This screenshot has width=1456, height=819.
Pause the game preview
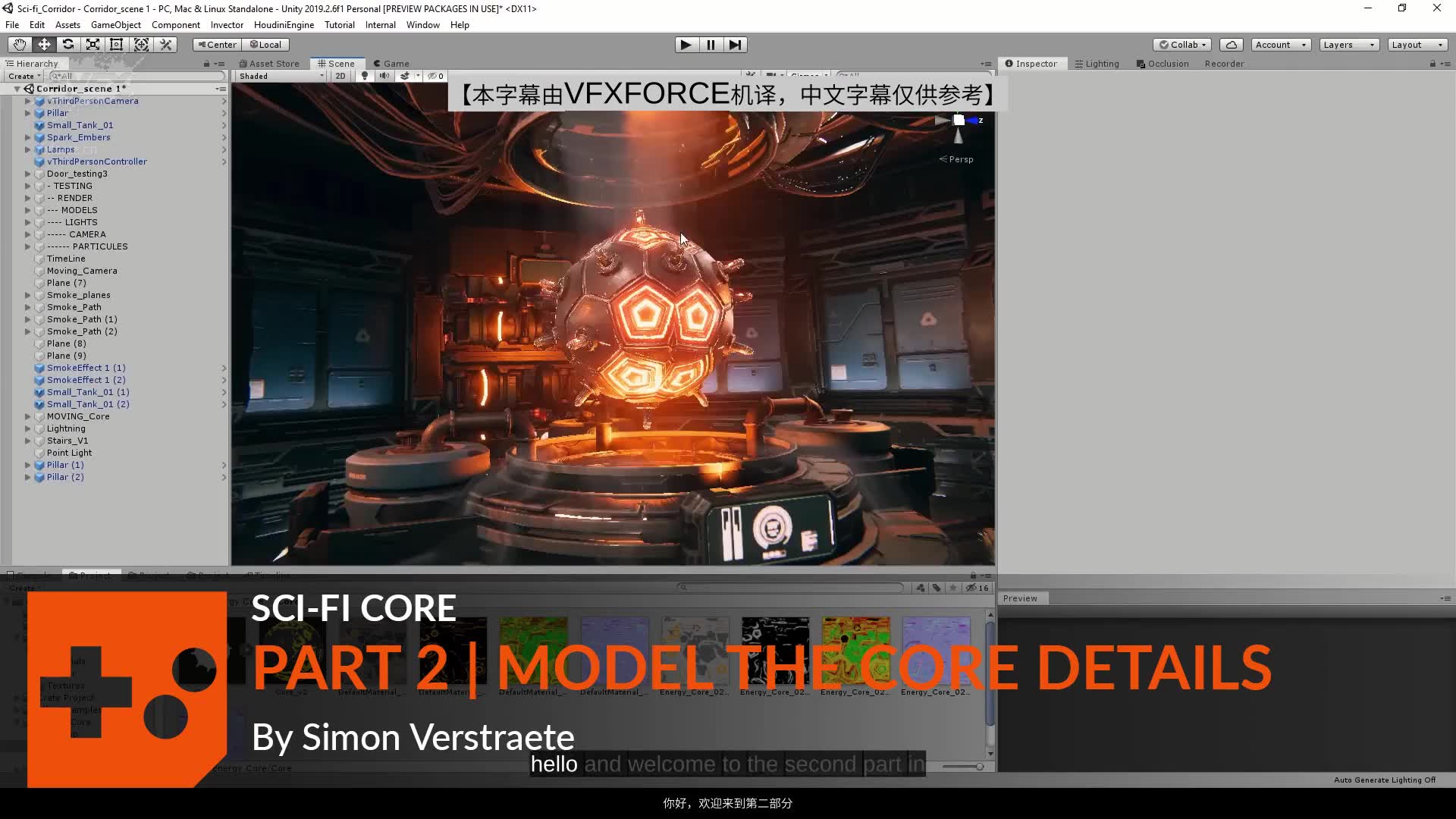click(x=711, y=45)
